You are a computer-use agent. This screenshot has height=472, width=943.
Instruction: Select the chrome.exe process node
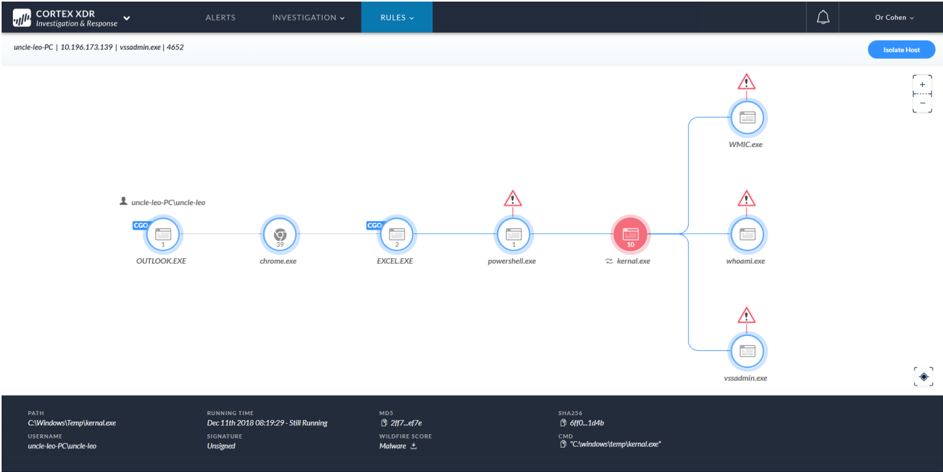(280, 234)
